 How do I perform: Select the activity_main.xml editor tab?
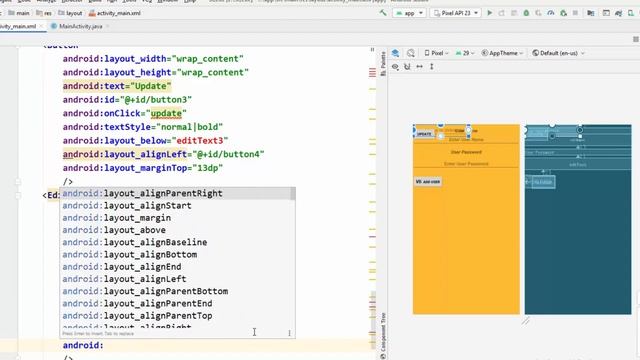(x=18, y=26)
